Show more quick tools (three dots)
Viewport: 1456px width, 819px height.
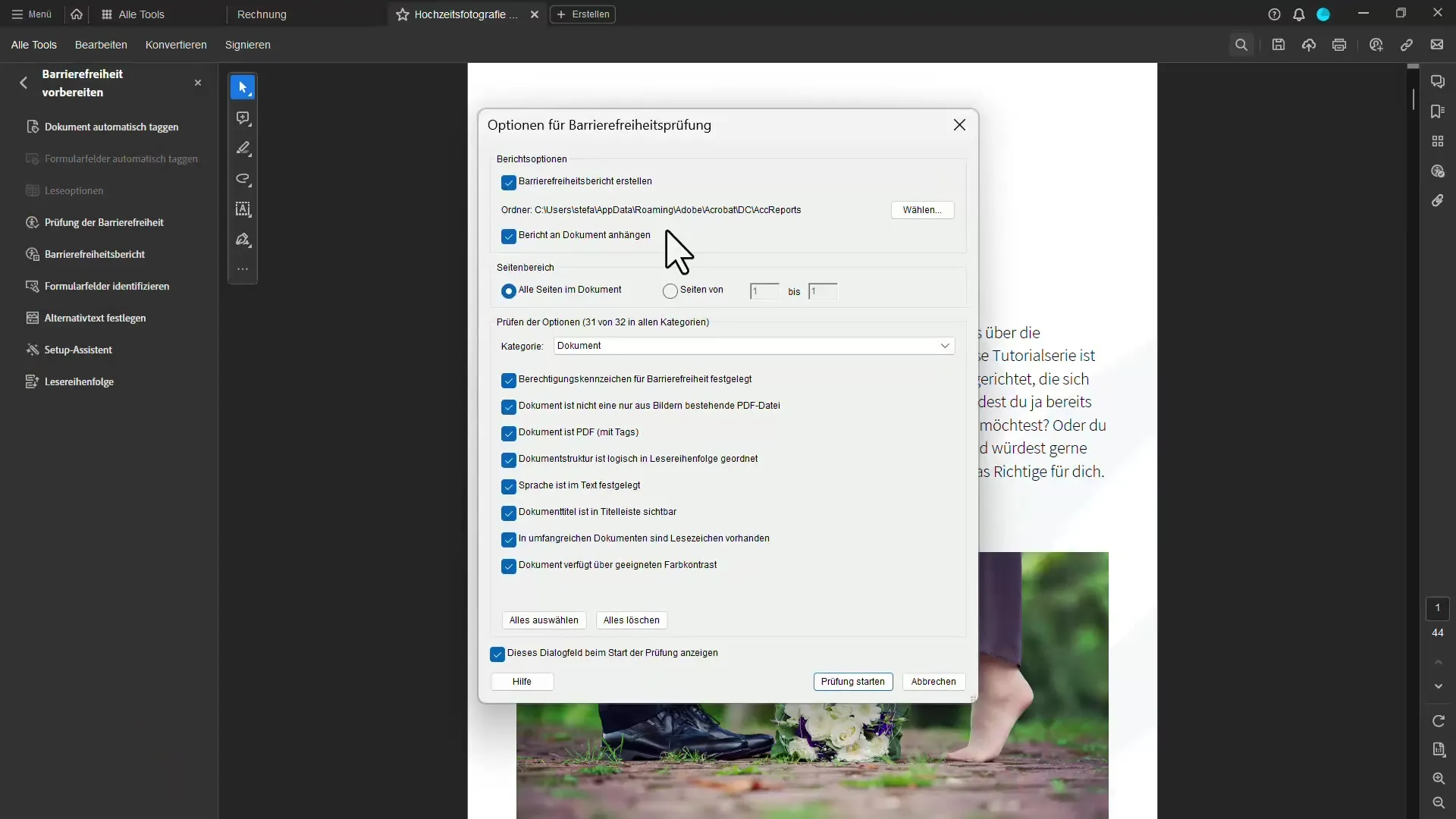(243, 269)
